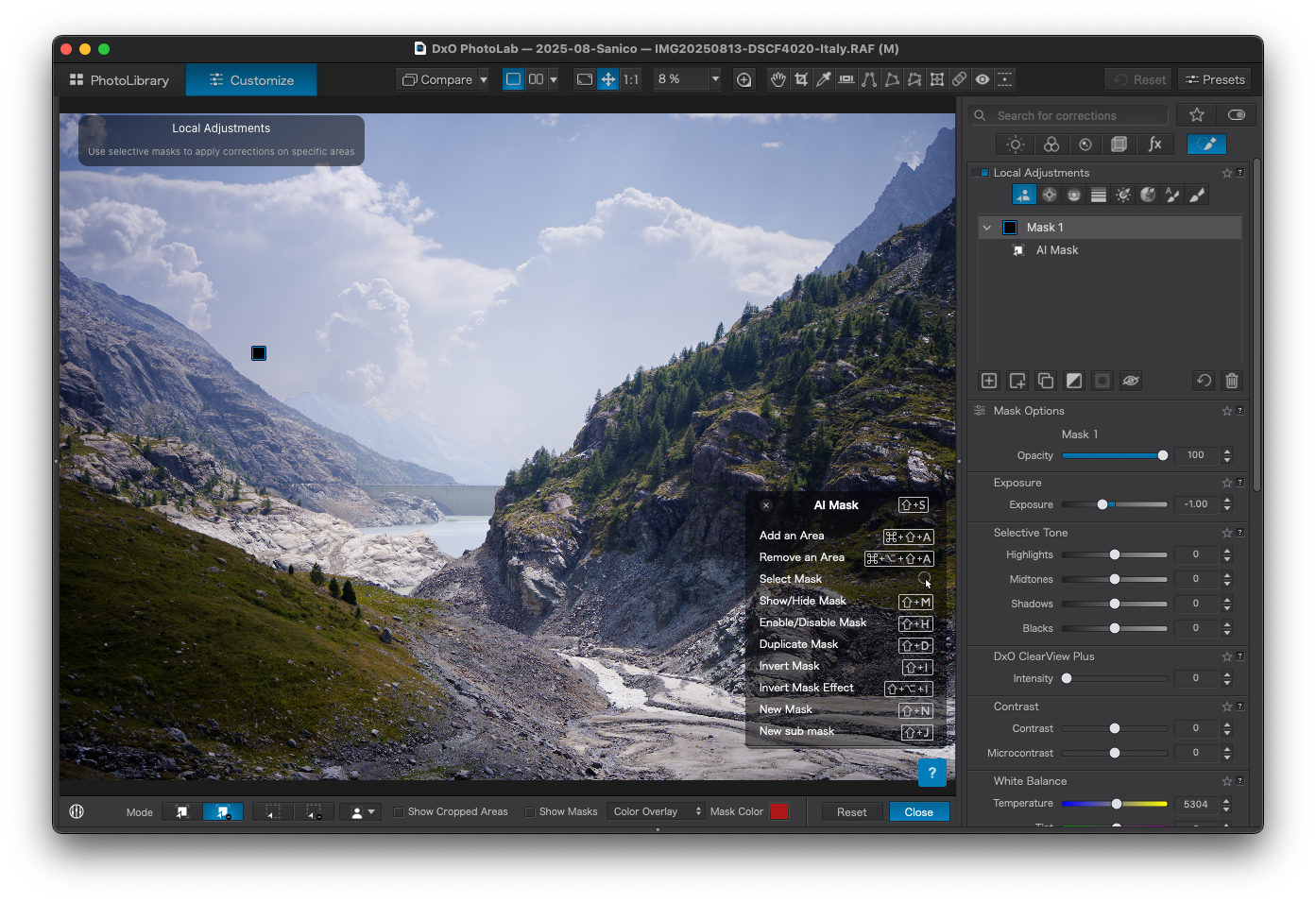The height and width of the screenshot is (903, 1316).
Task: Click the Search for corrections field
Action: (x=1077, y=115)
